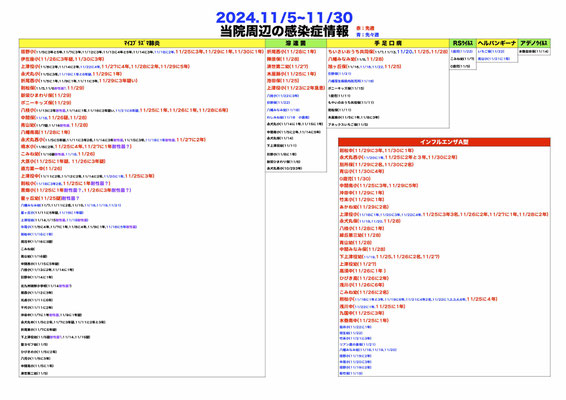Click 新栄ひまわり保(11/29) in the mycoplasma list

46,95
